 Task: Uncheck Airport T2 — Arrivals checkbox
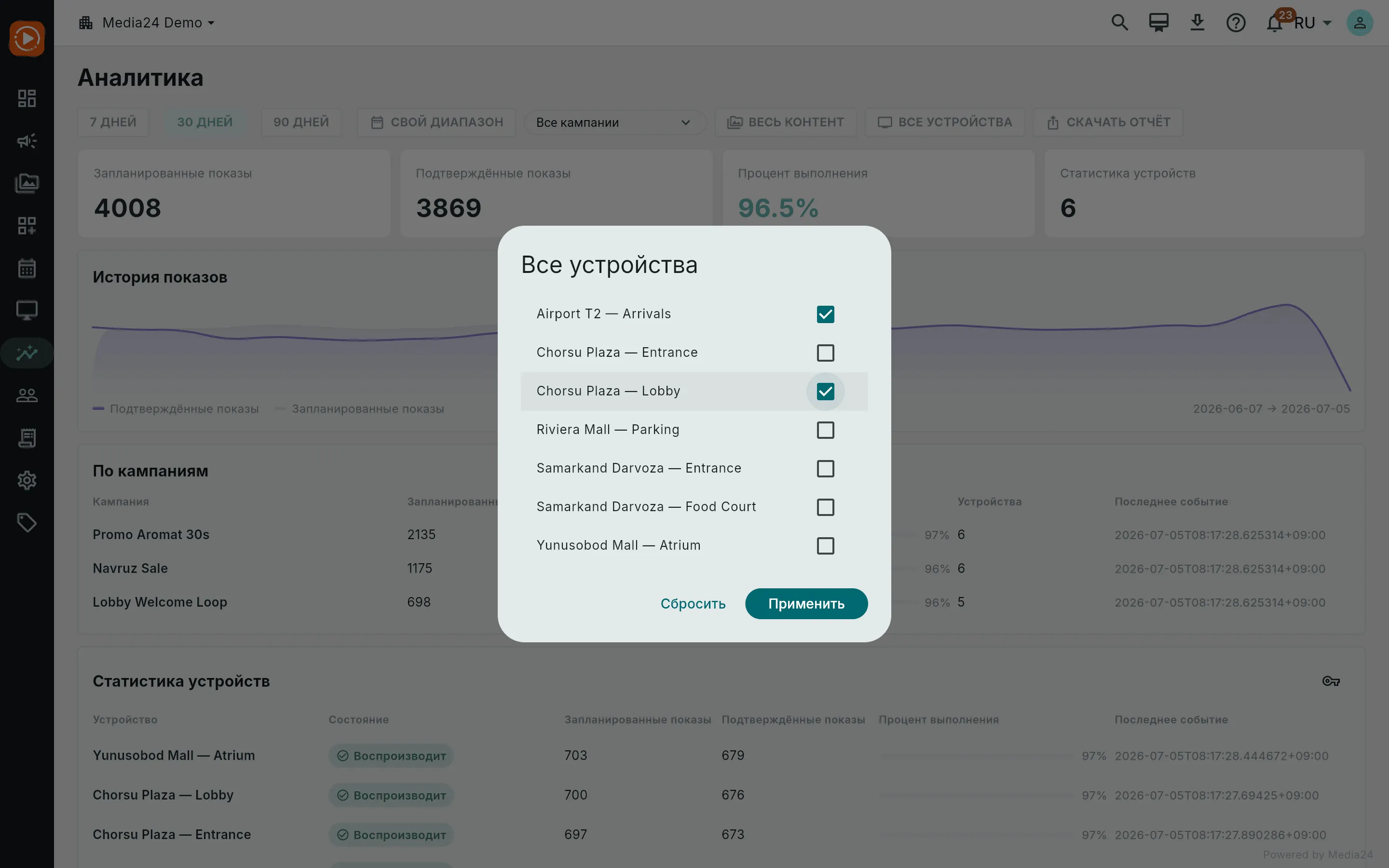pos(825,314)
